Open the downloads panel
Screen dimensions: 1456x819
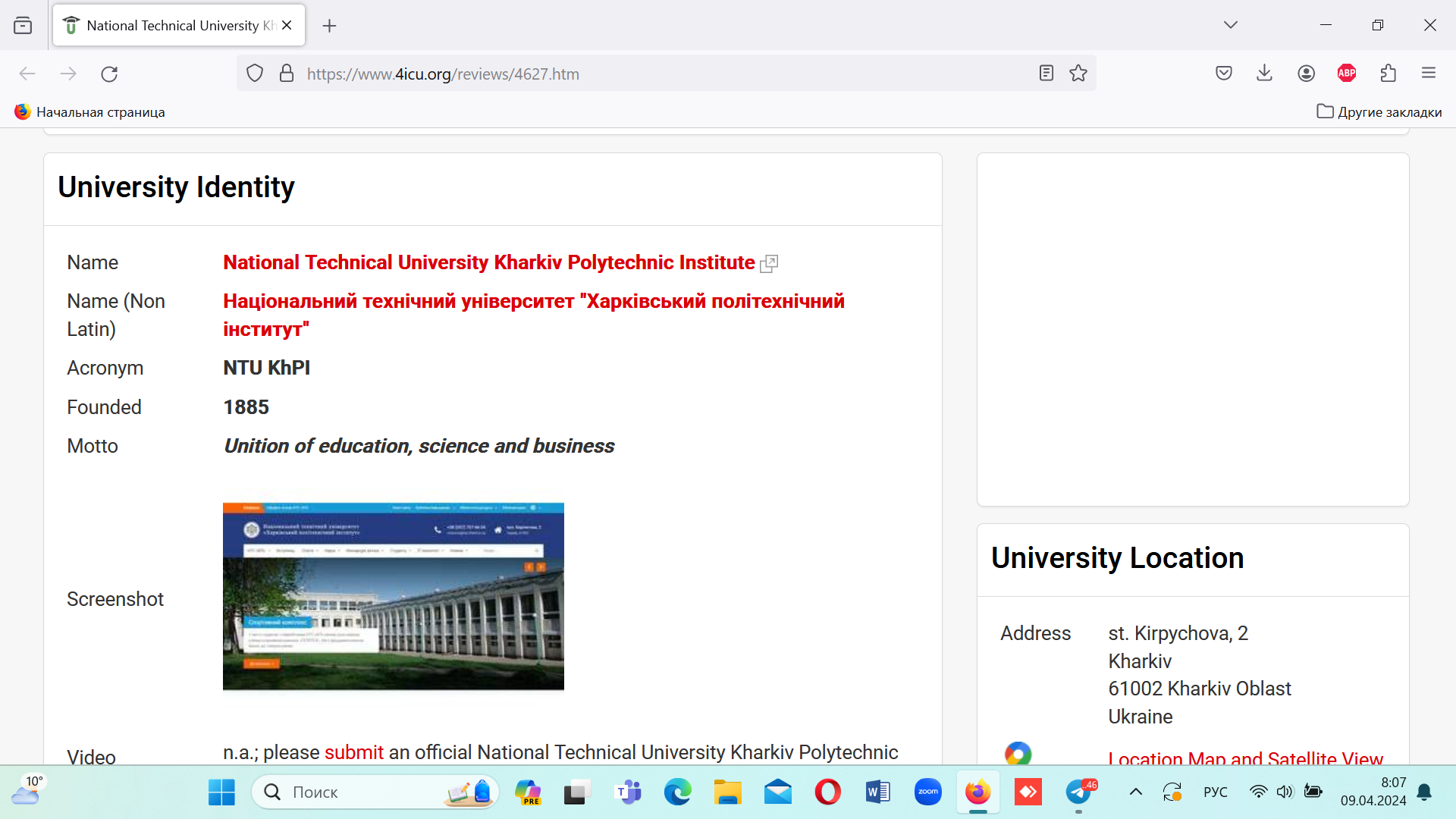(x=1264, y=74)
